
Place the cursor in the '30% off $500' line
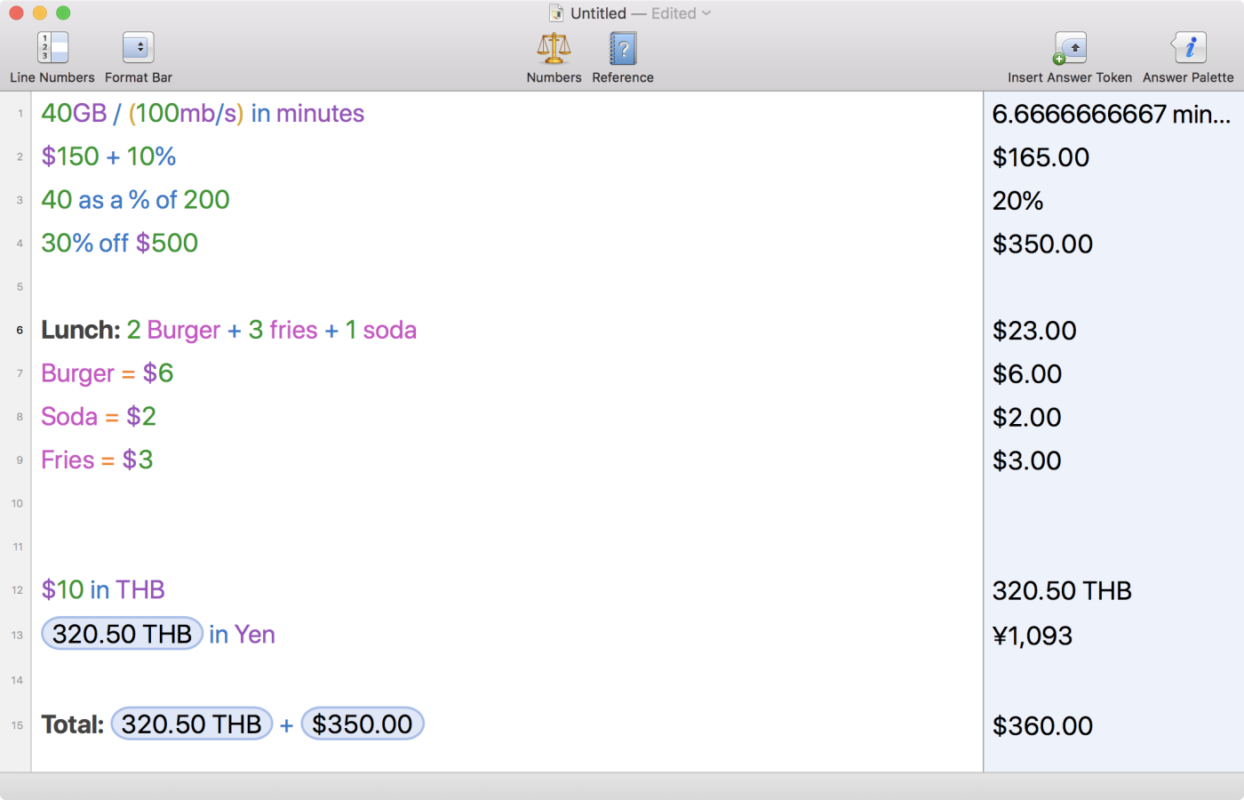pyautogui.click(x=120, y=243)
